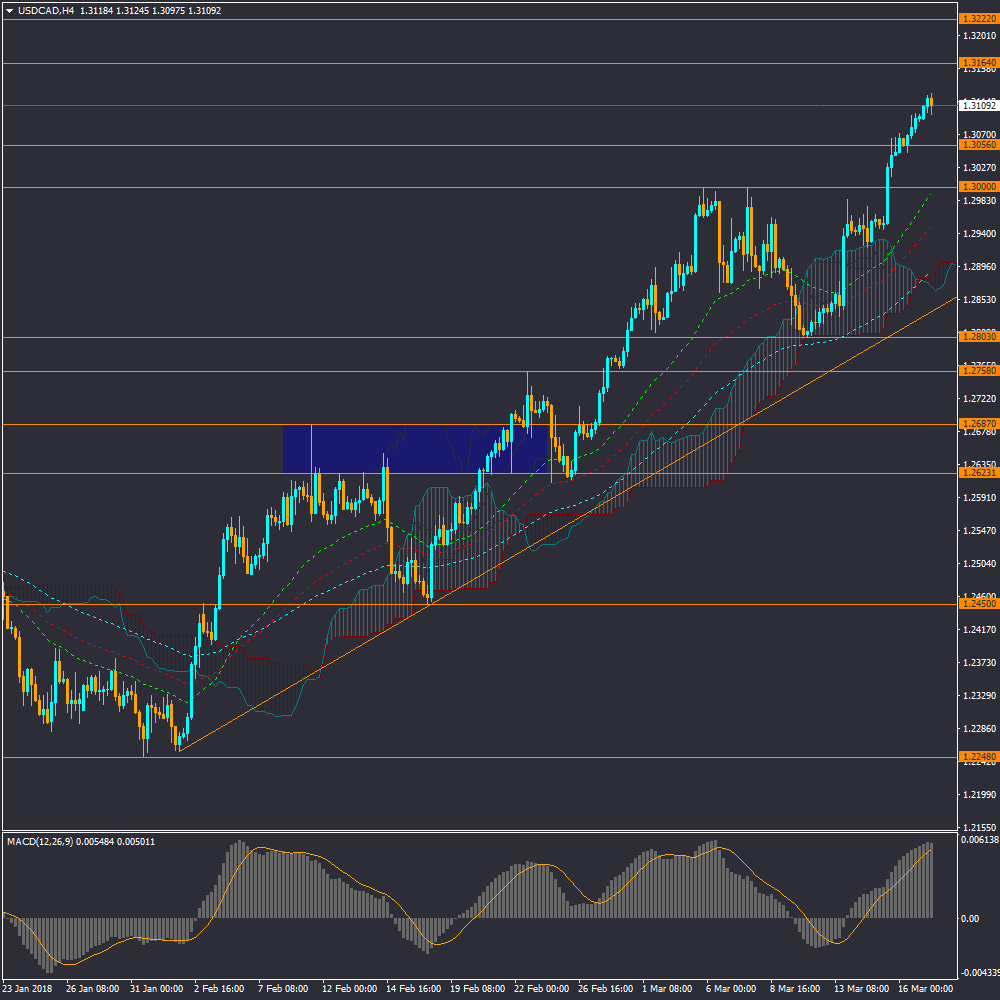Click the 23 Jan 2018 date label
This screenshot has width=1000, height=1000.
coord(28,989)
